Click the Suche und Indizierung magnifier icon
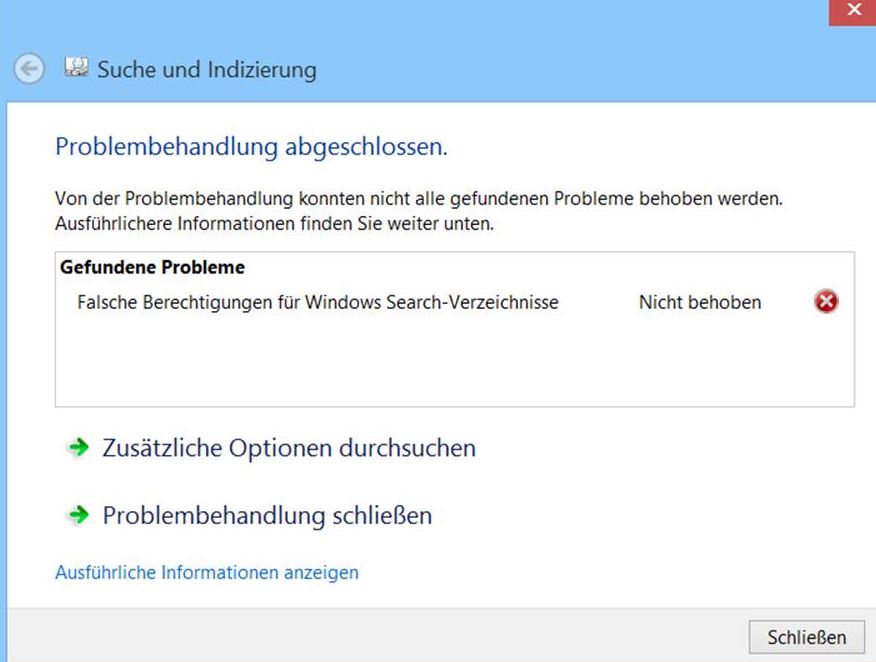Screen dimensions: 876x662 [x=75, y=66]
